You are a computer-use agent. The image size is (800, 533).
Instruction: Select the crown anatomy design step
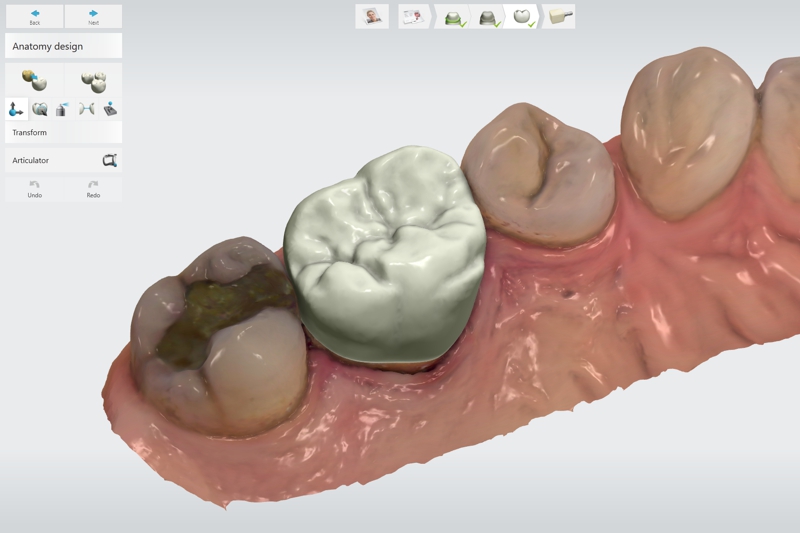[522, 16]
